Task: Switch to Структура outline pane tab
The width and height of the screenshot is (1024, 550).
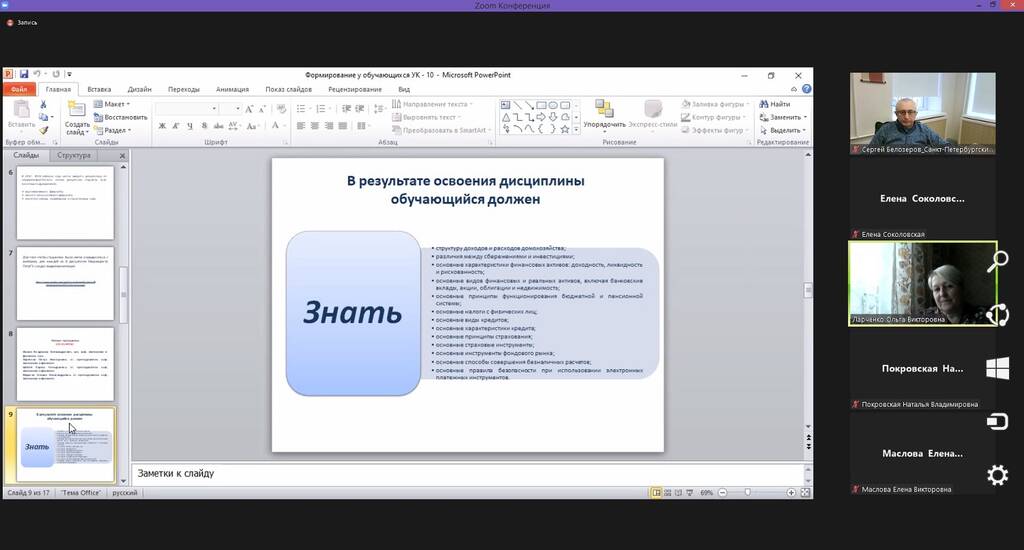Action: (74, 155)
